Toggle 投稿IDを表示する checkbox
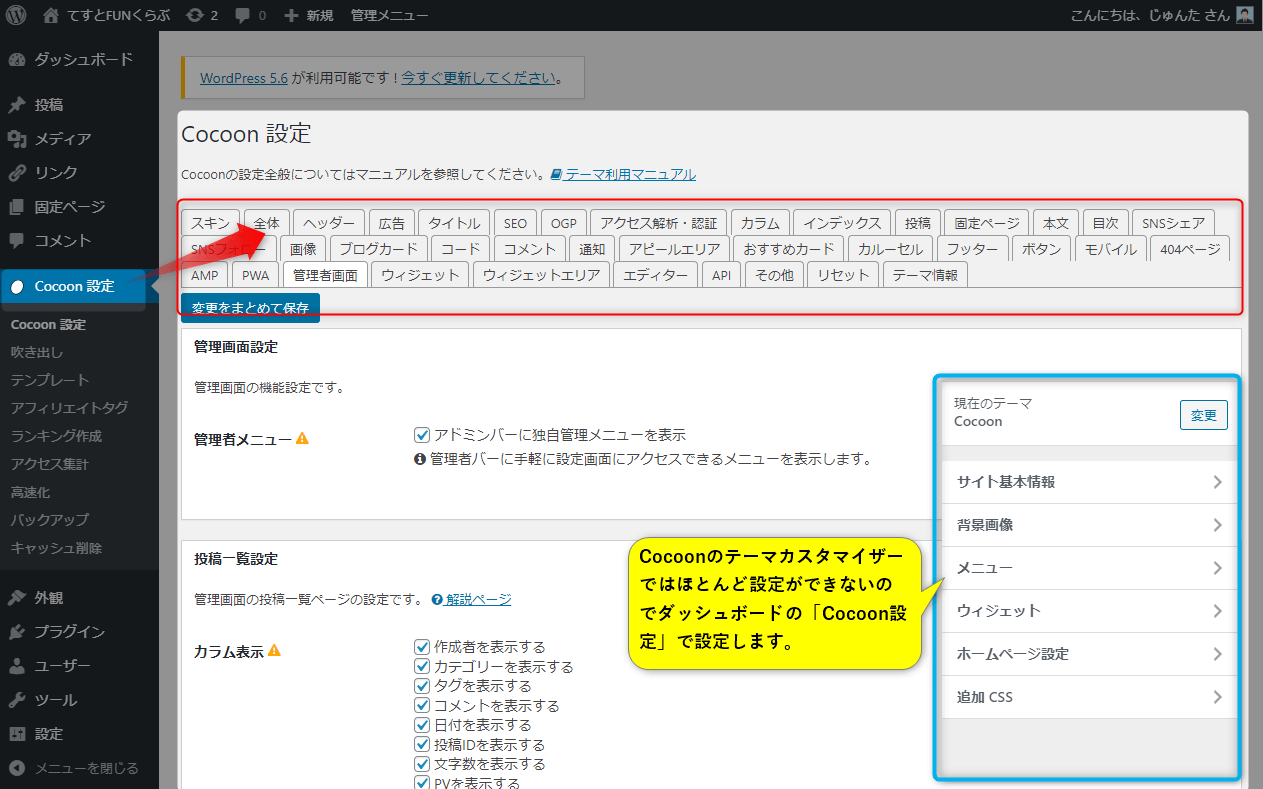 coord(422,744)
